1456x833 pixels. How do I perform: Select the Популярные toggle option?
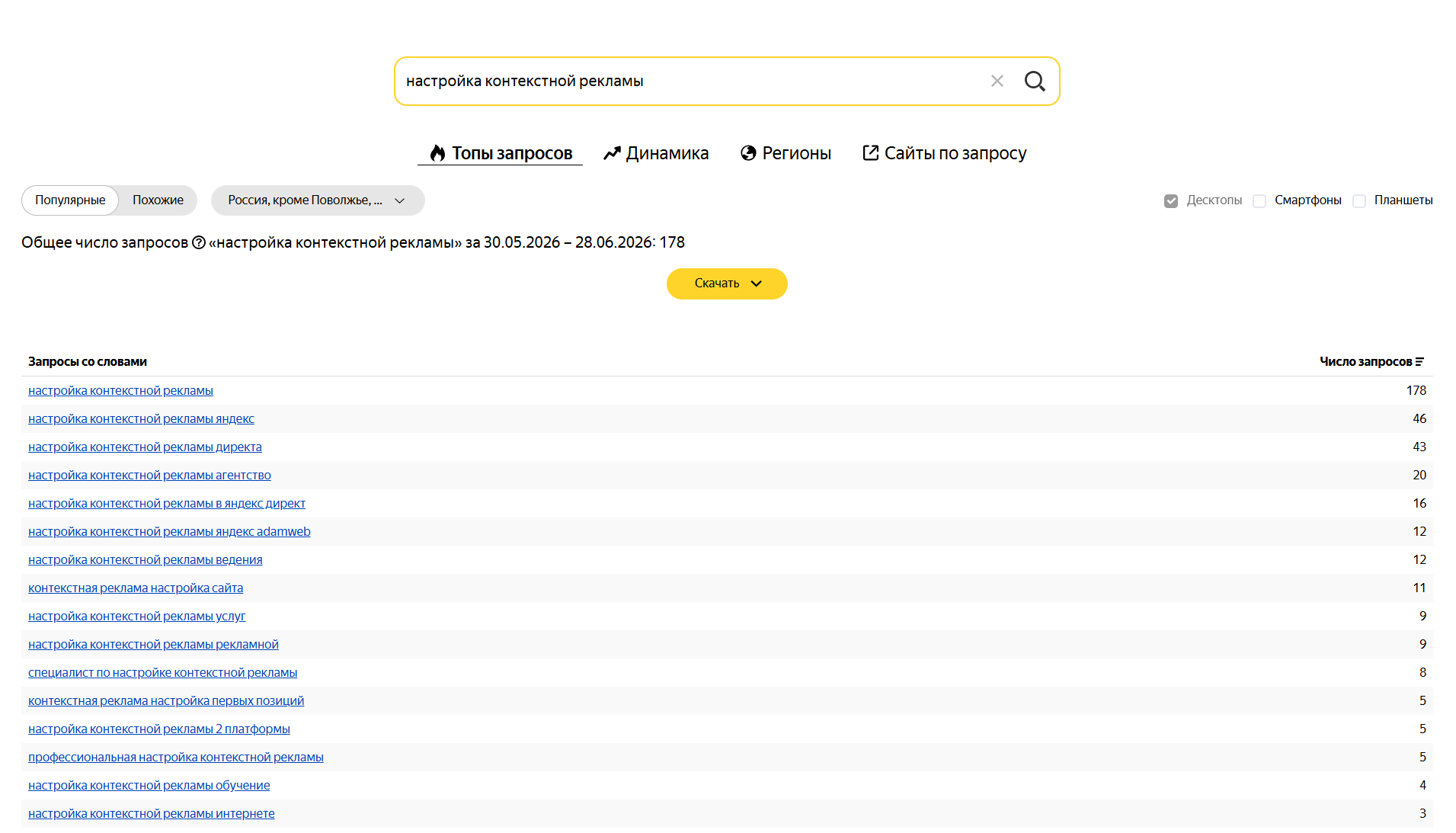pyautogui.click(x=70, y=200)
